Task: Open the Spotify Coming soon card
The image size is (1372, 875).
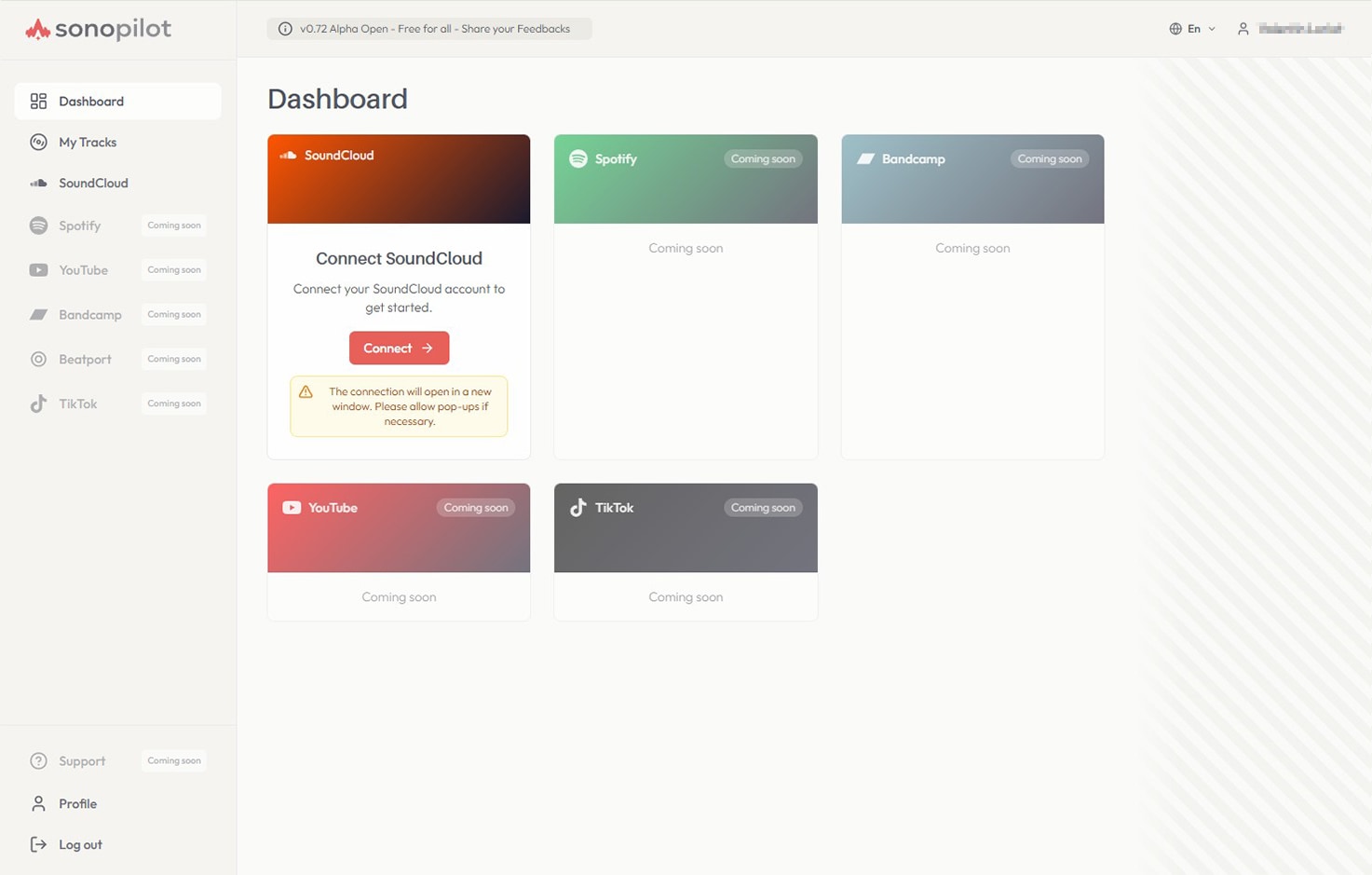Action: tap(686, 295)
